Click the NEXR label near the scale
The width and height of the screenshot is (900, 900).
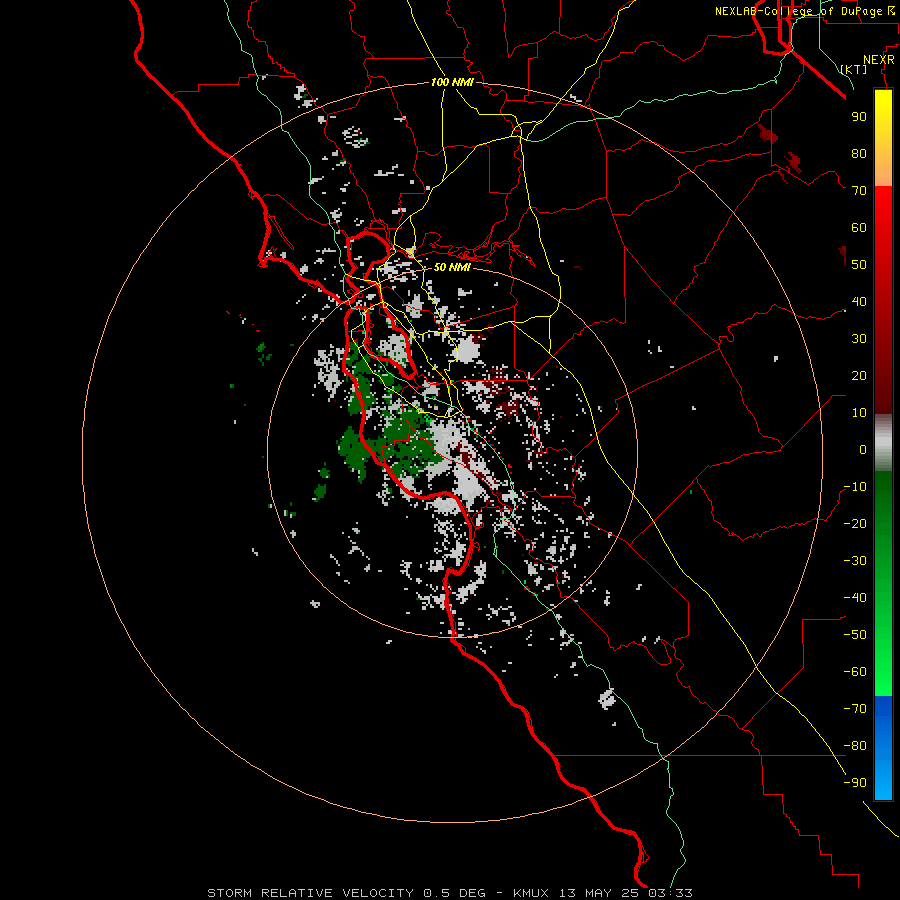[879, 59]
